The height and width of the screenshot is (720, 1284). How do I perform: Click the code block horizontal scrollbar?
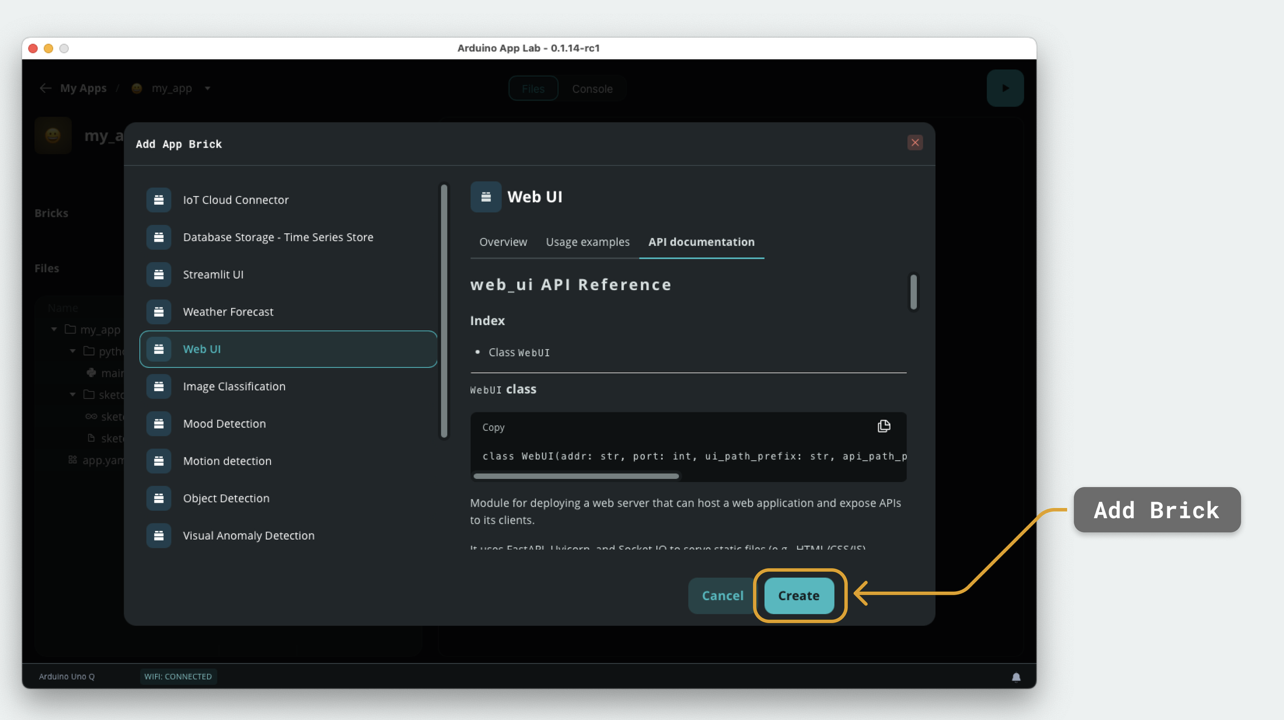coord(577,476)
